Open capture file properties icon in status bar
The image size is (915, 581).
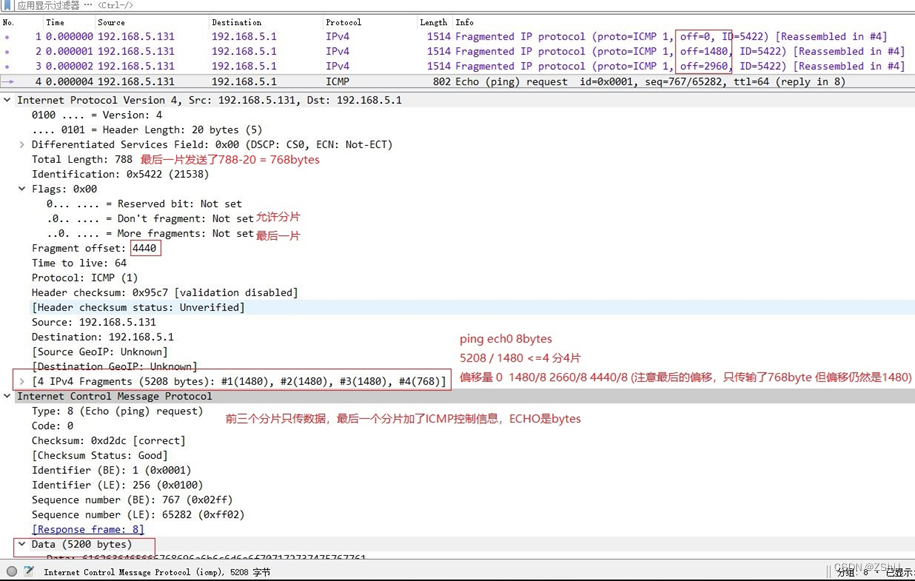29,571
